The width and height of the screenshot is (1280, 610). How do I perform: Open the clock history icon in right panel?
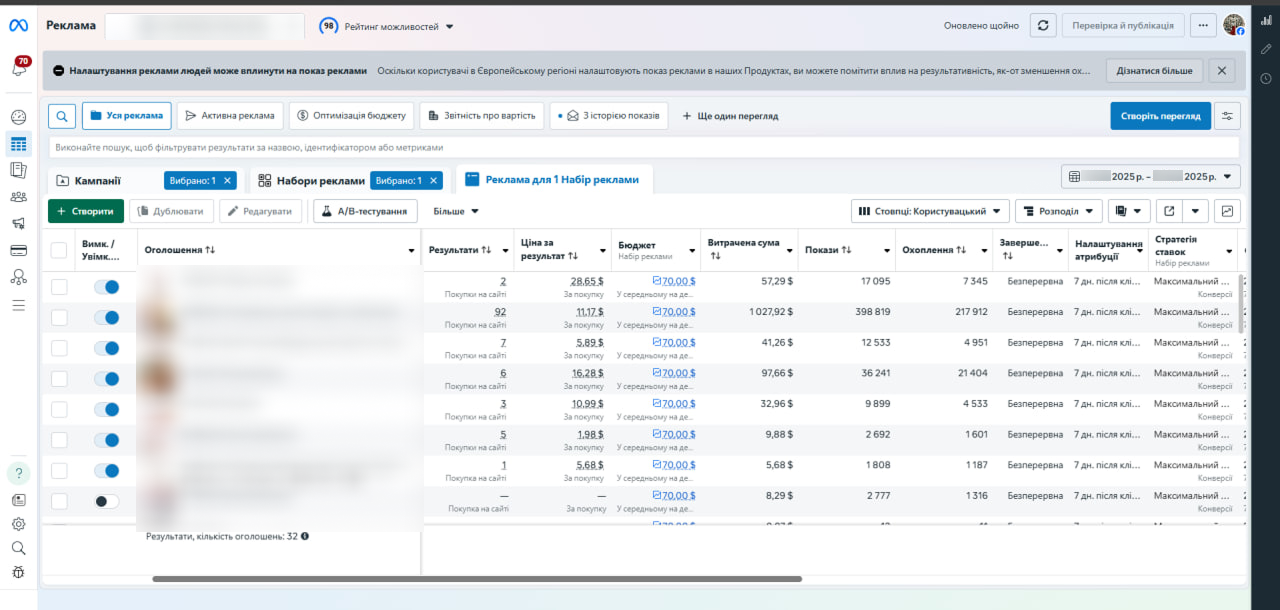click(x=1266, y=78)
